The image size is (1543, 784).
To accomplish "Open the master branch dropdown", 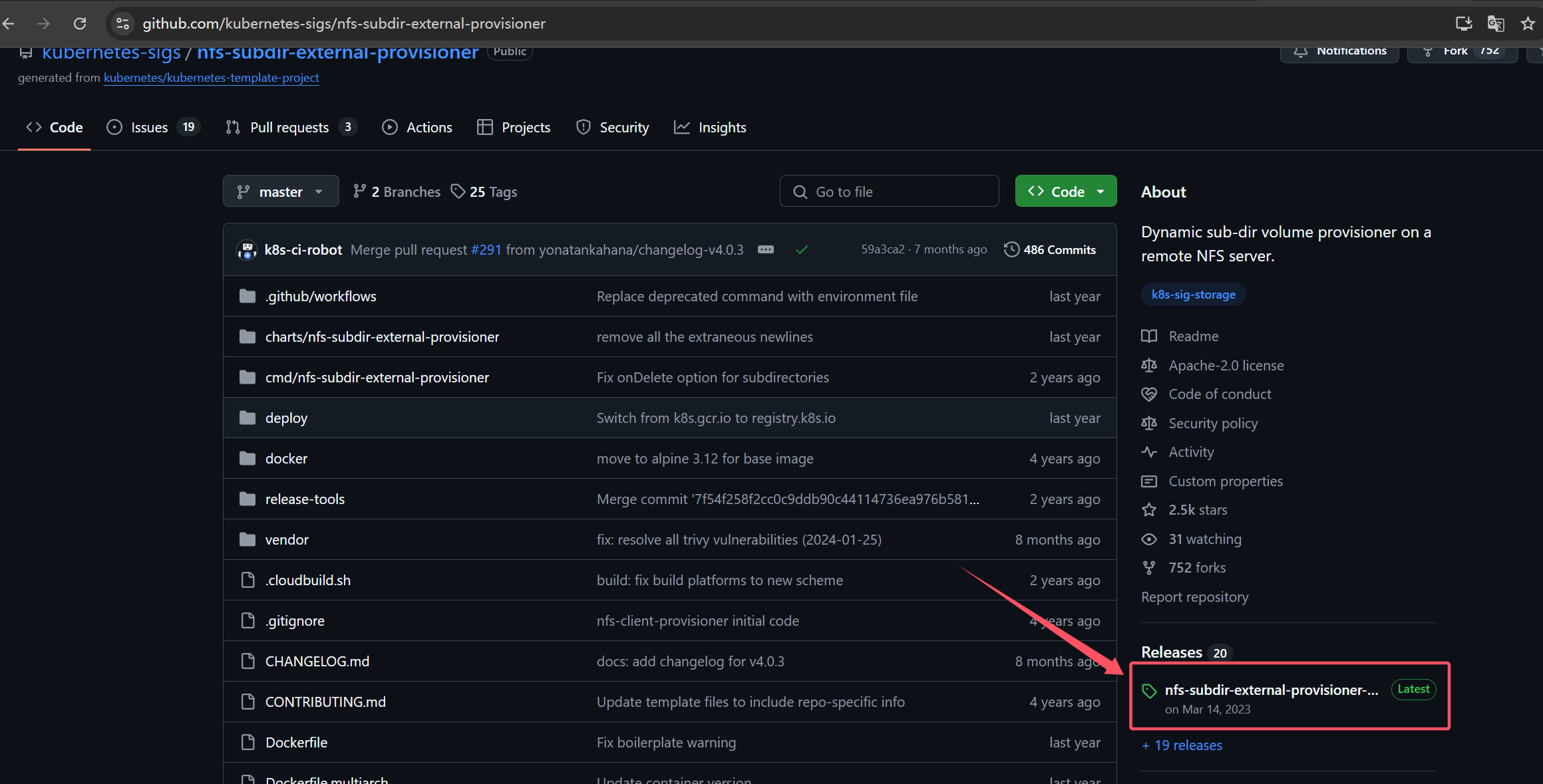I will click(x=280, y=192).
